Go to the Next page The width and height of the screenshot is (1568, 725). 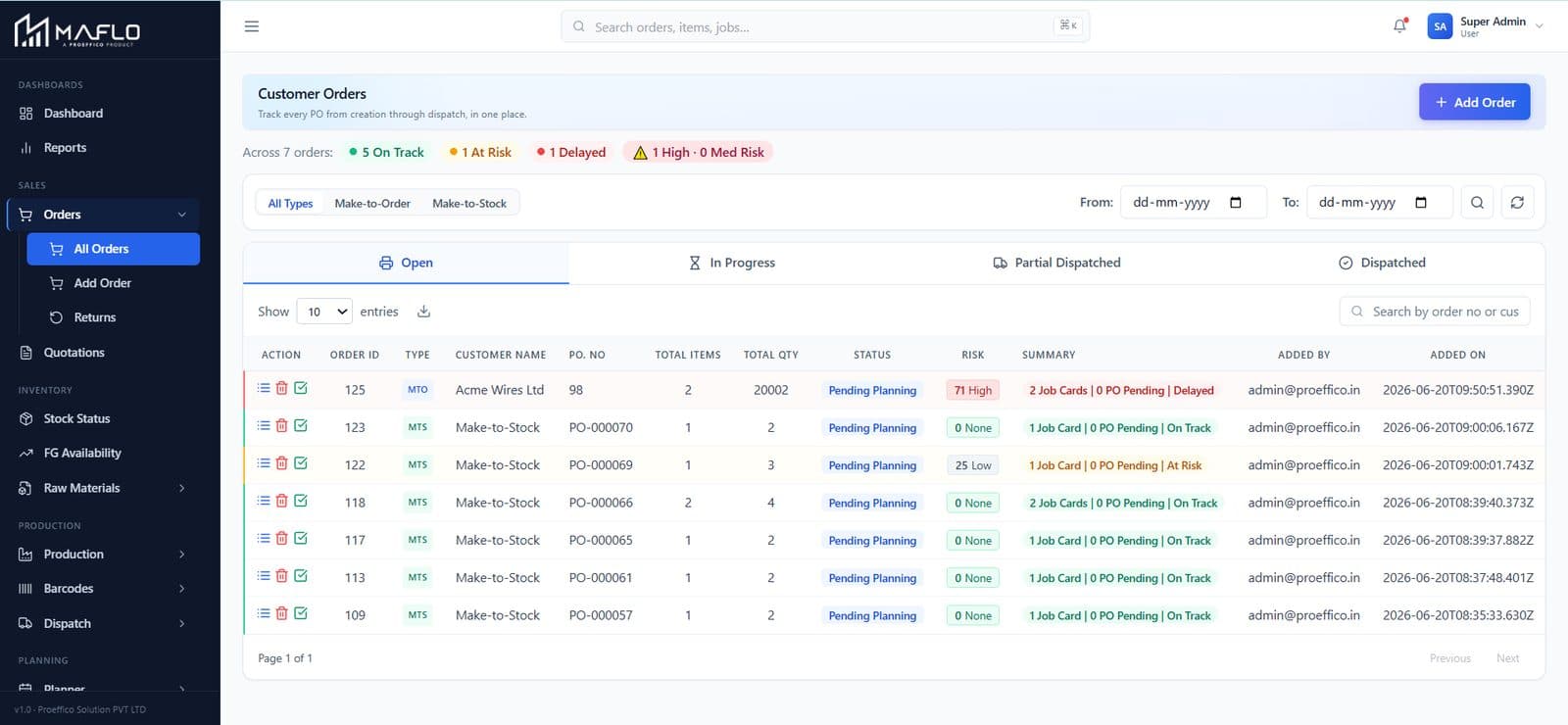tap(1507, 658)
